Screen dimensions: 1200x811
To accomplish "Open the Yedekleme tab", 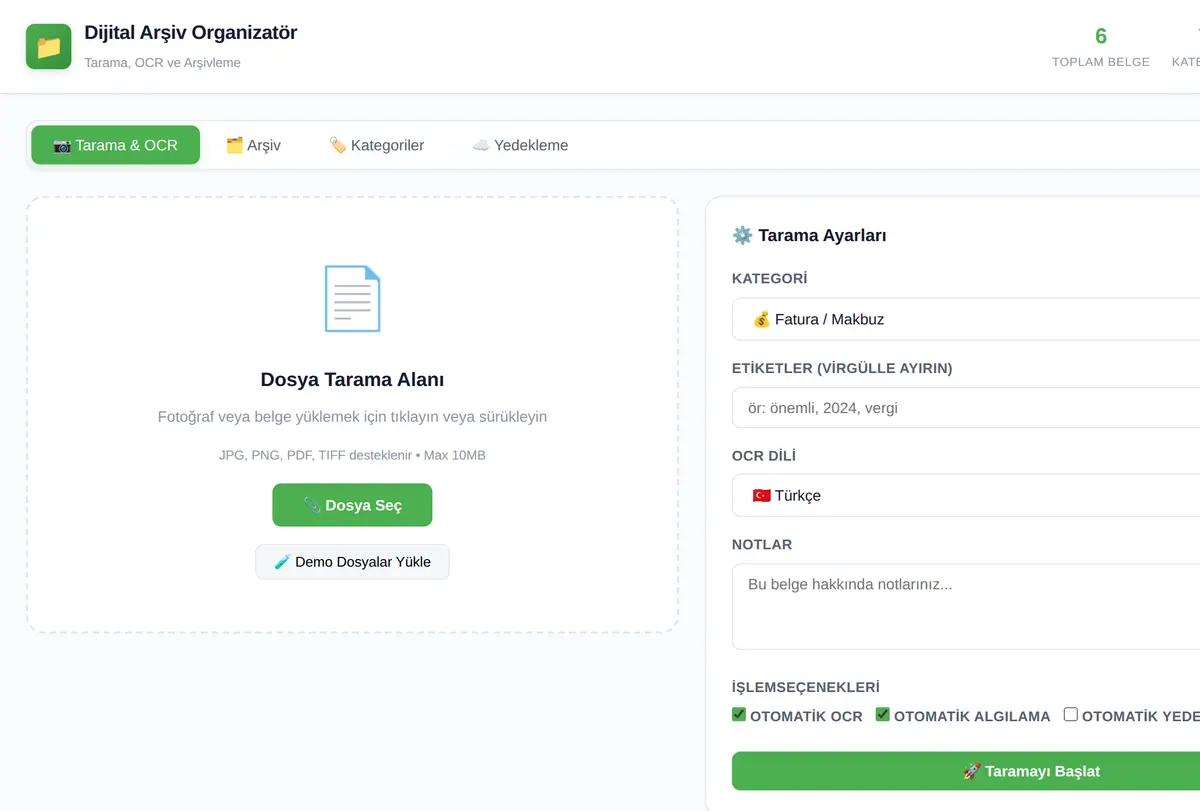I will [x=520, y=145].
